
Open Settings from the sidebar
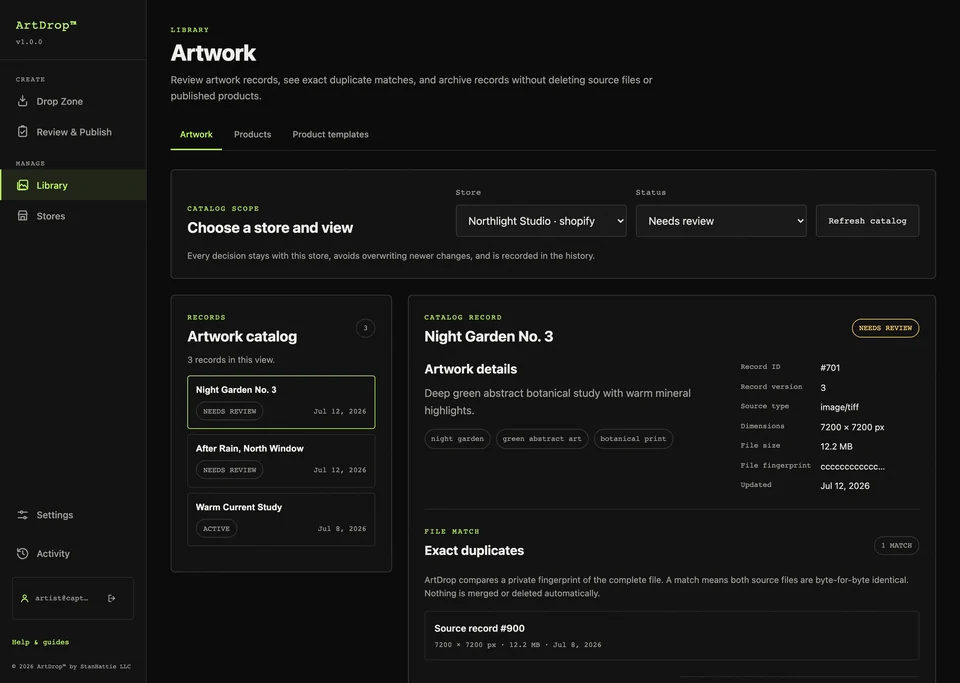tap(73, 515)
